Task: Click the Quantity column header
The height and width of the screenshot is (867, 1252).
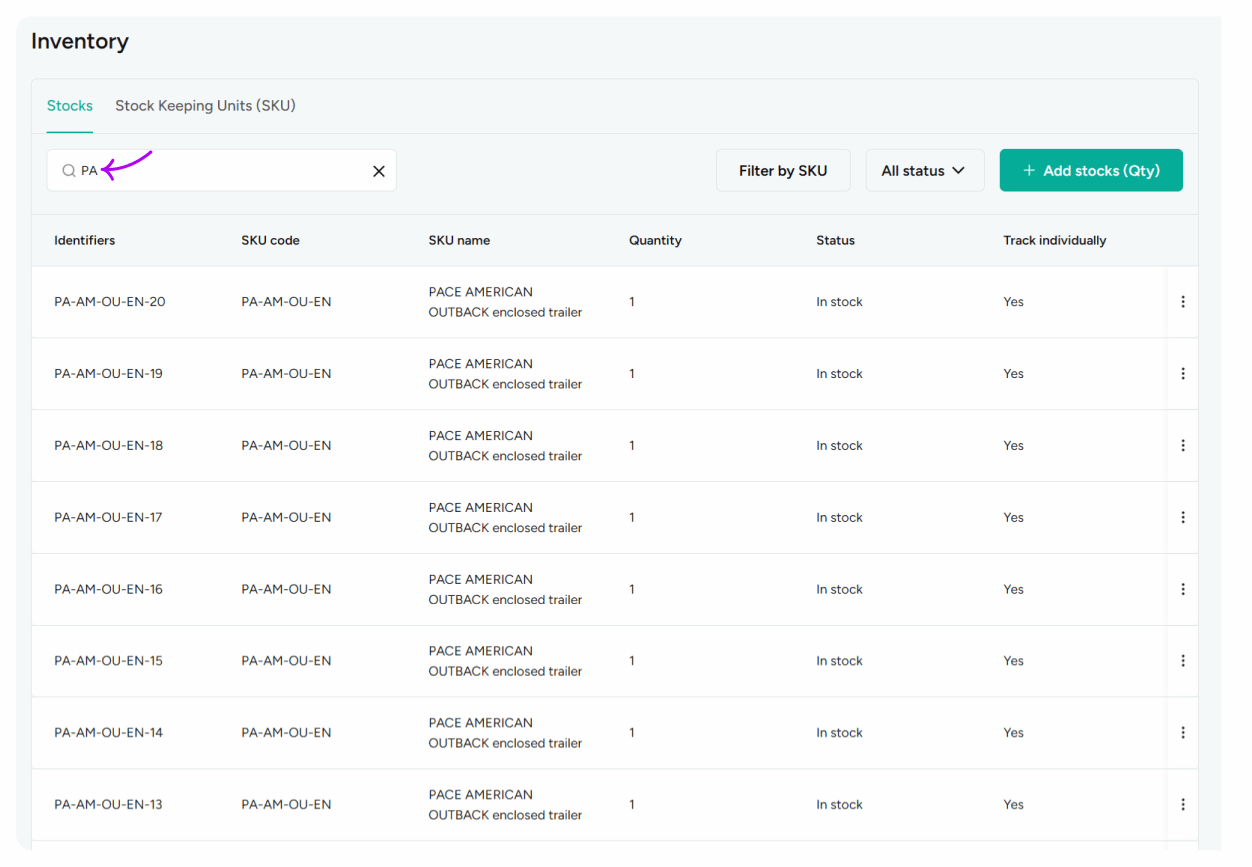Action: [x=655, y=240]
